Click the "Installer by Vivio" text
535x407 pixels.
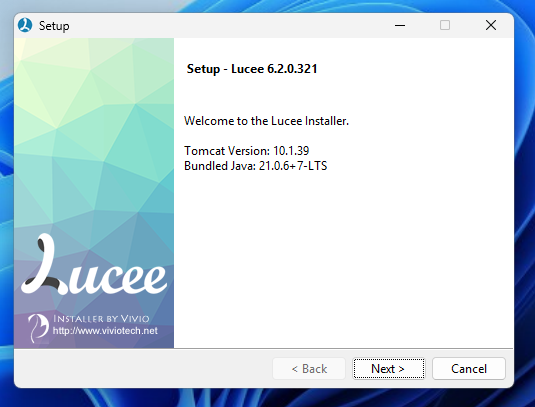click(x=101, y=319)
